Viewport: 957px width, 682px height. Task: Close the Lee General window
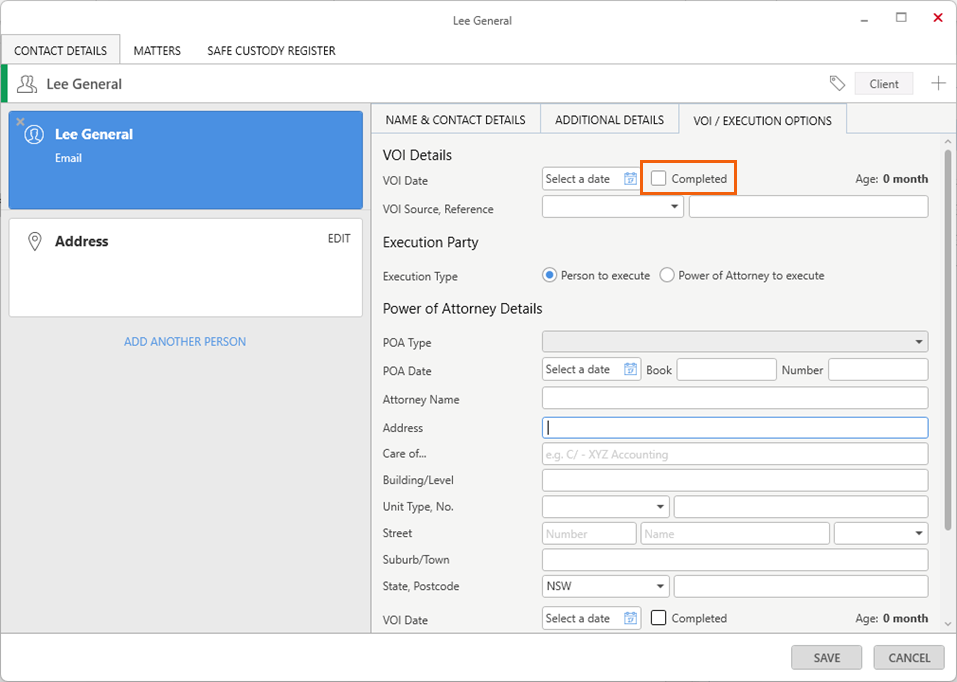(x=938, y=18)
